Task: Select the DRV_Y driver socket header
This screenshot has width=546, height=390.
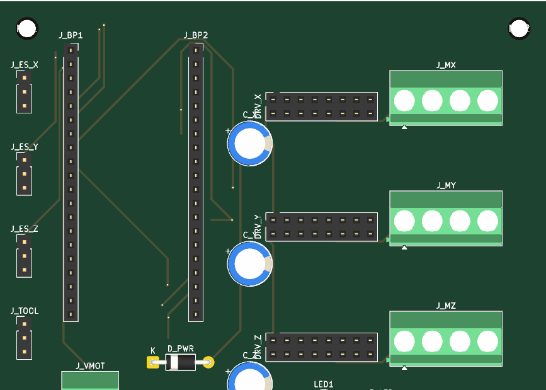Action: tap(321, 227)
